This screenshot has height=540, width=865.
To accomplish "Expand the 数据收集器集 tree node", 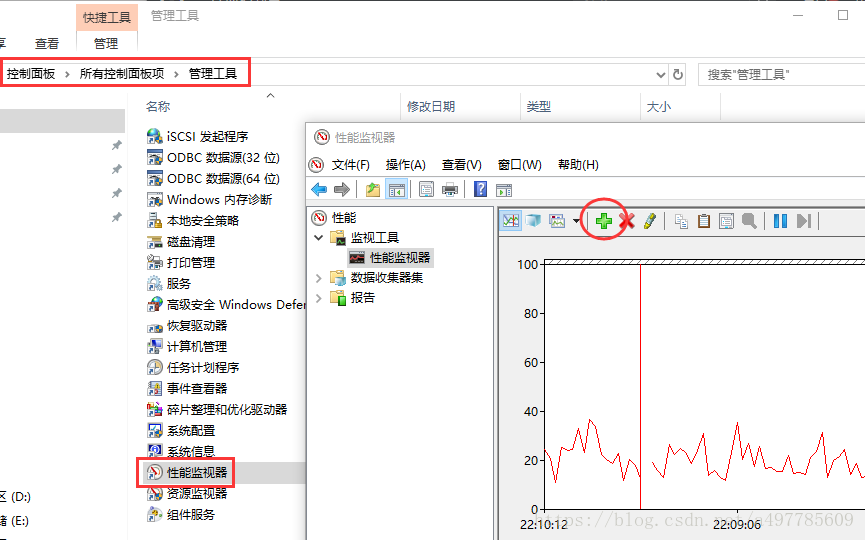I will click(x=319, y=277).
